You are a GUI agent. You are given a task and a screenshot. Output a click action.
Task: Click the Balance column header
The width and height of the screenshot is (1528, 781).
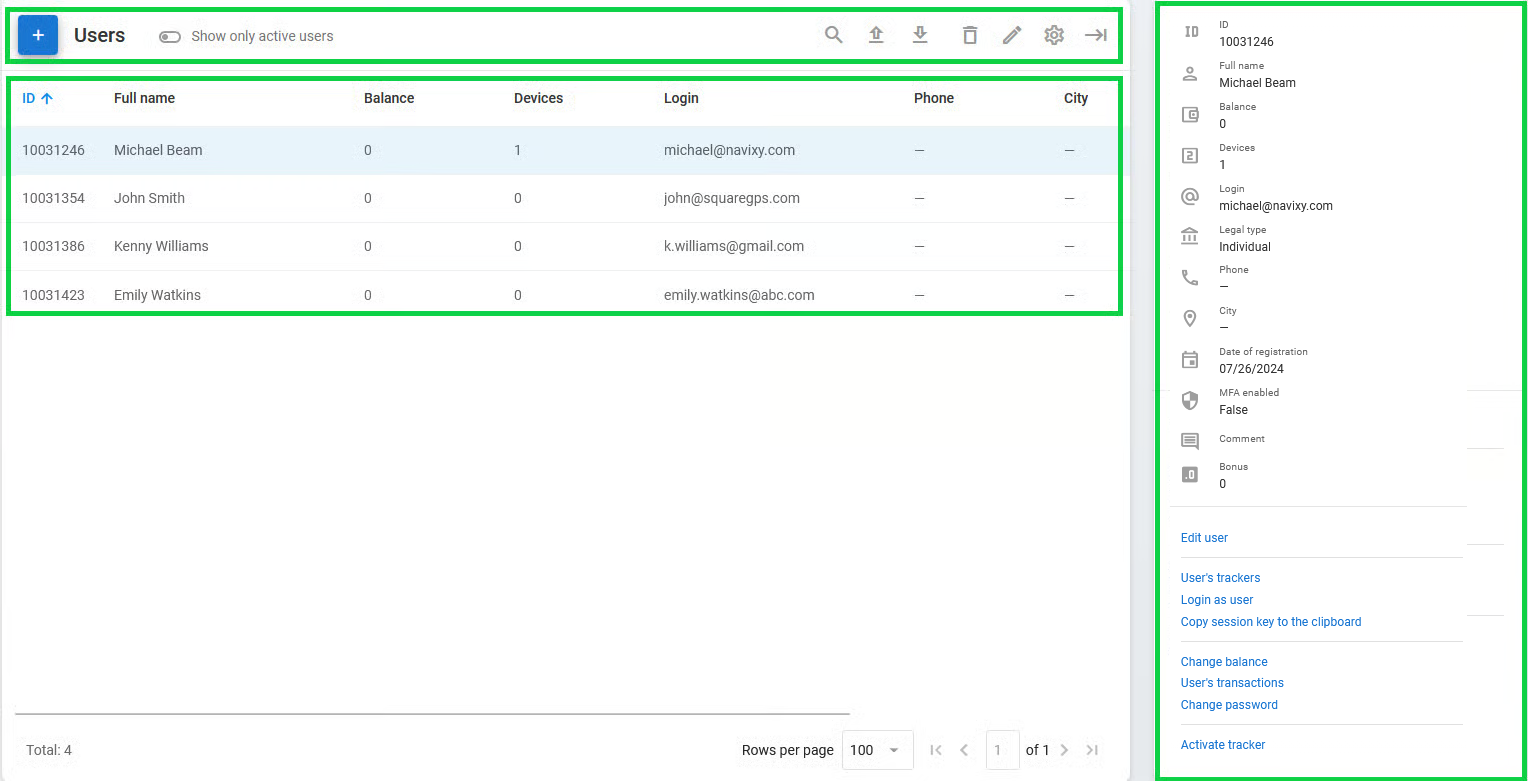[x=388, y=98]
